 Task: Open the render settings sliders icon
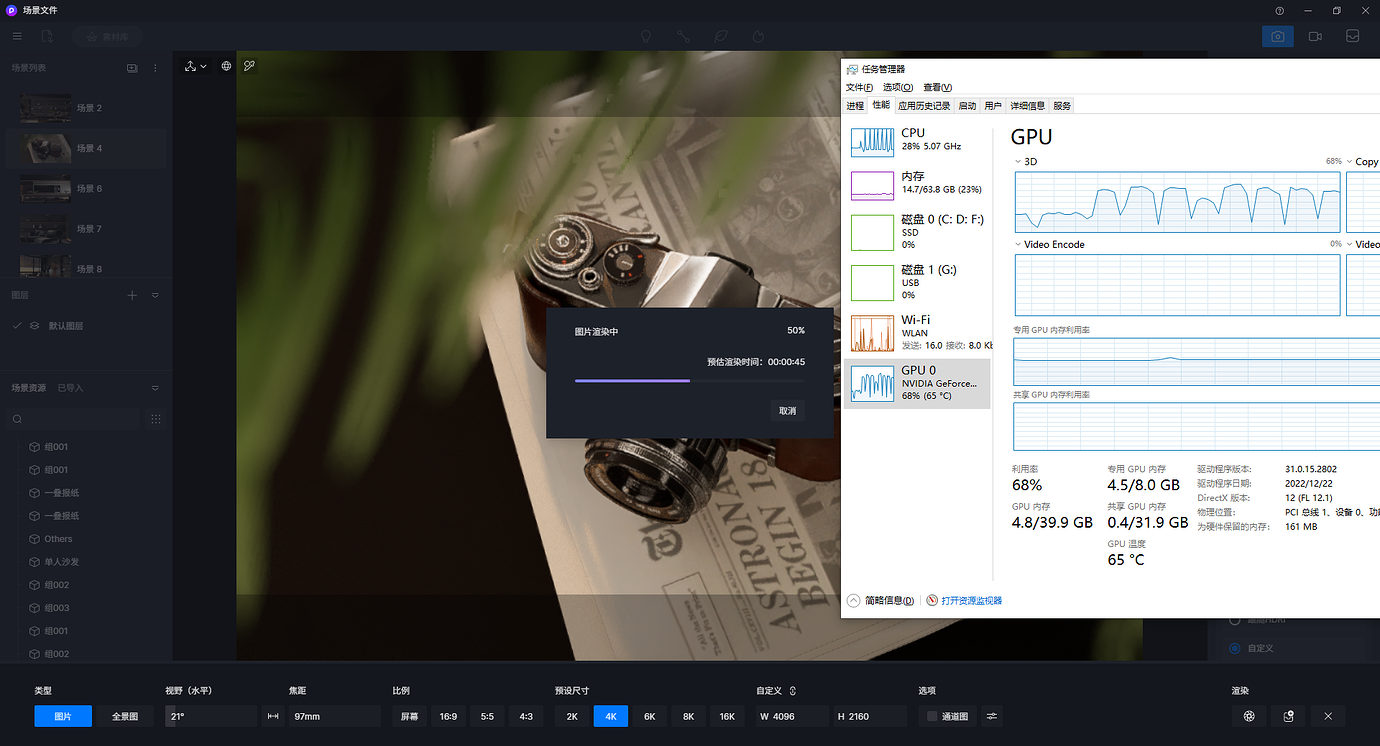pyautogui.click(x=992, y=716)
